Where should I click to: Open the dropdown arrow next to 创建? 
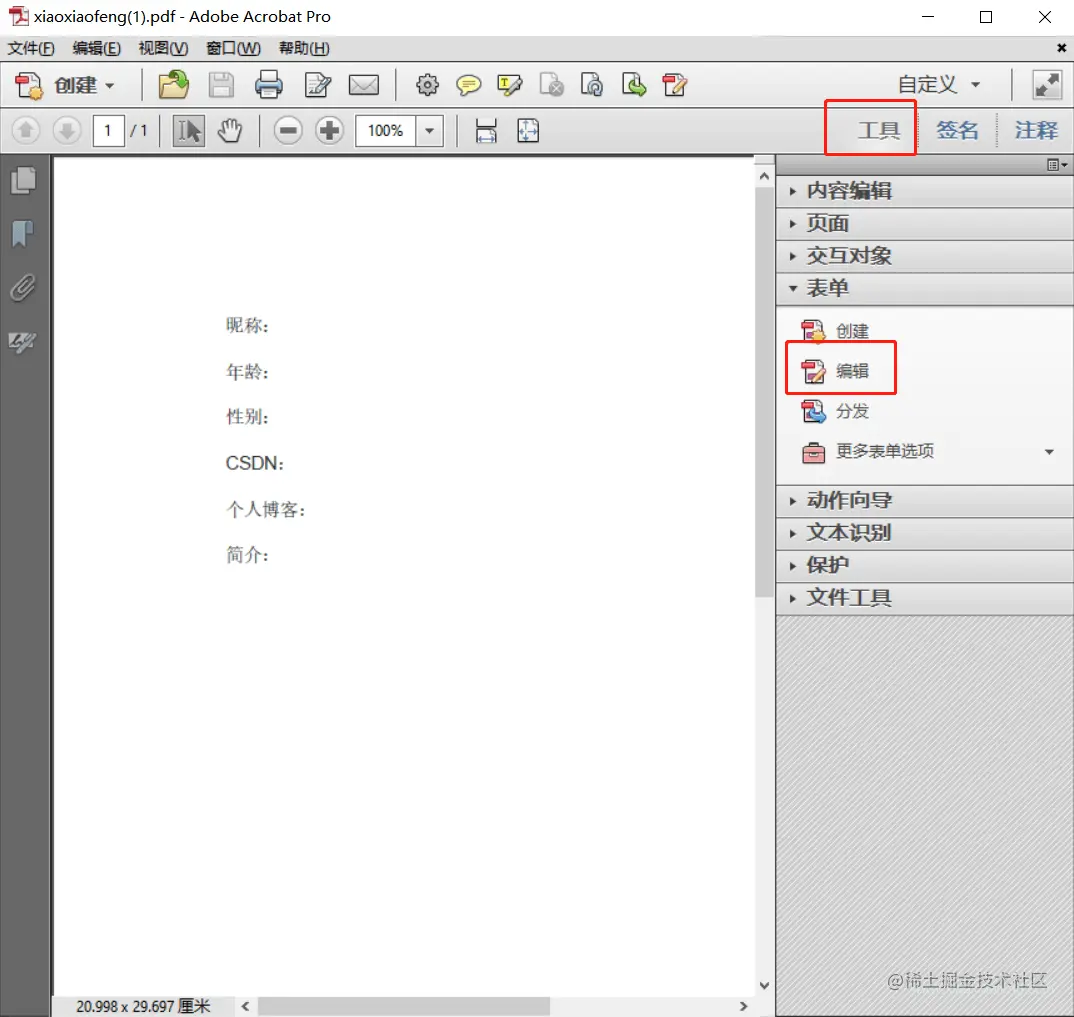pos(110,86)
